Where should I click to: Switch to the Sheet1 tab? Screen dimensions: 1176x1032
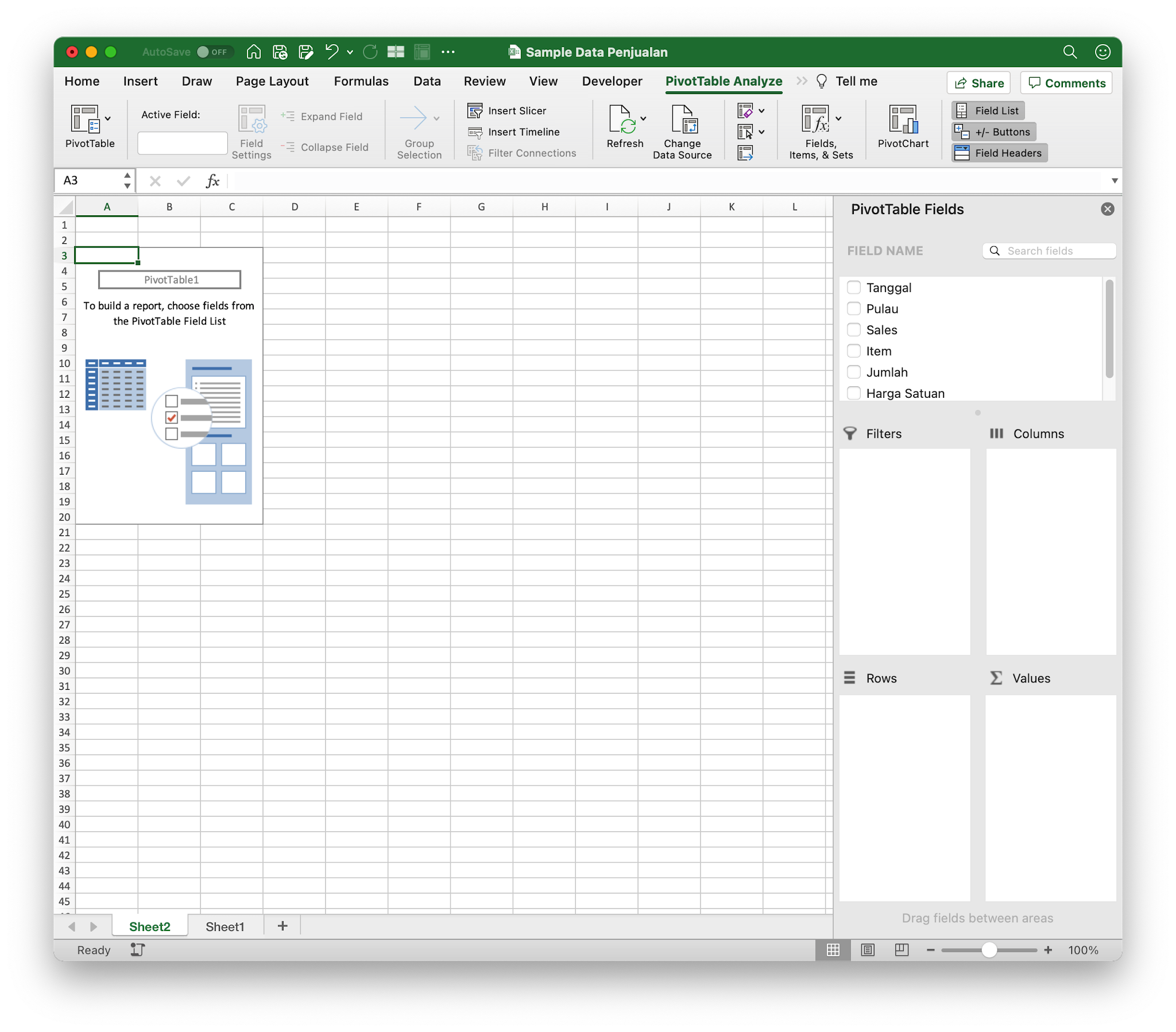[x=225, y=926]
